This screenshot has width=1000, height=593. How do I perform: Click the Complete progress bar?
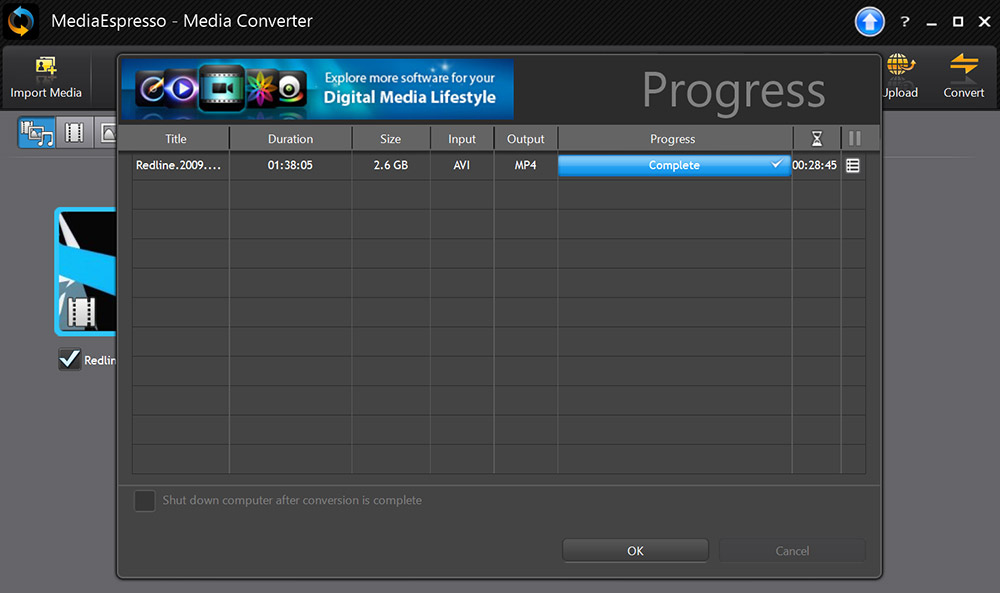674,165
